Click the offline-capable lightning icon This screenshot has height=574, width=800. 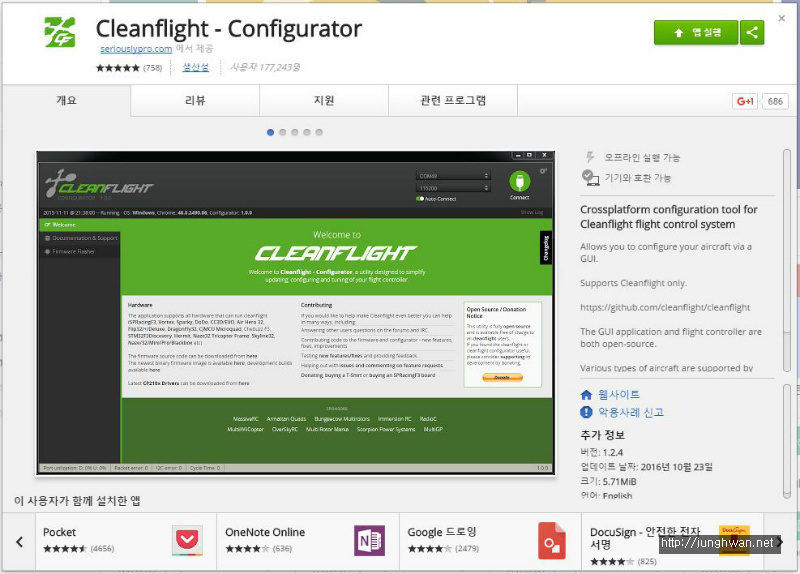point(590,157)
